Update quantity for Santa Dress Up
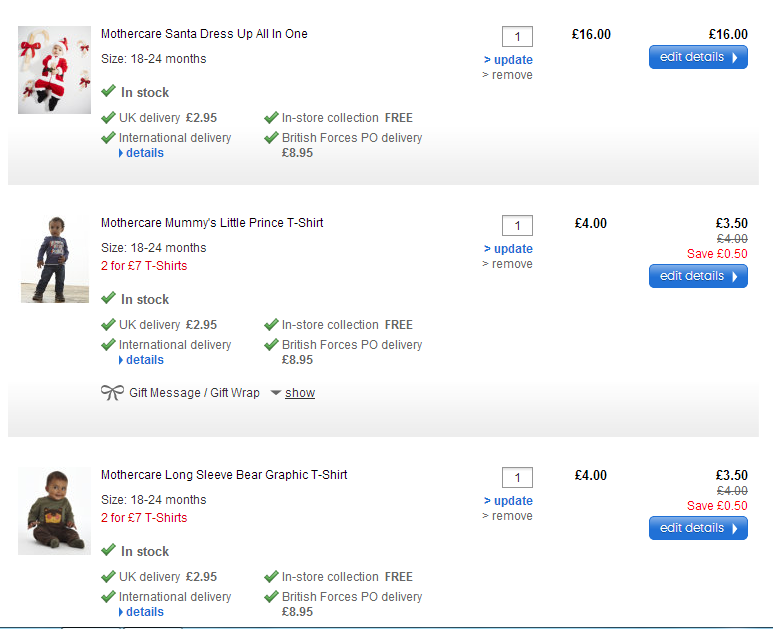Screen dimensions: 773x629 click(x=512, y=60)
